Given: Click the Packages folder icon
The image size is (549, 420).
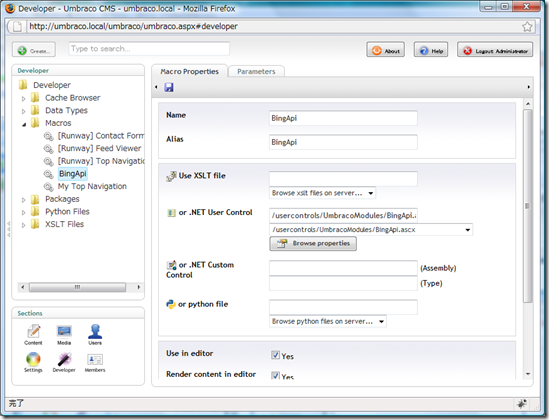Looking at the screenshot, I should (35, 199).
